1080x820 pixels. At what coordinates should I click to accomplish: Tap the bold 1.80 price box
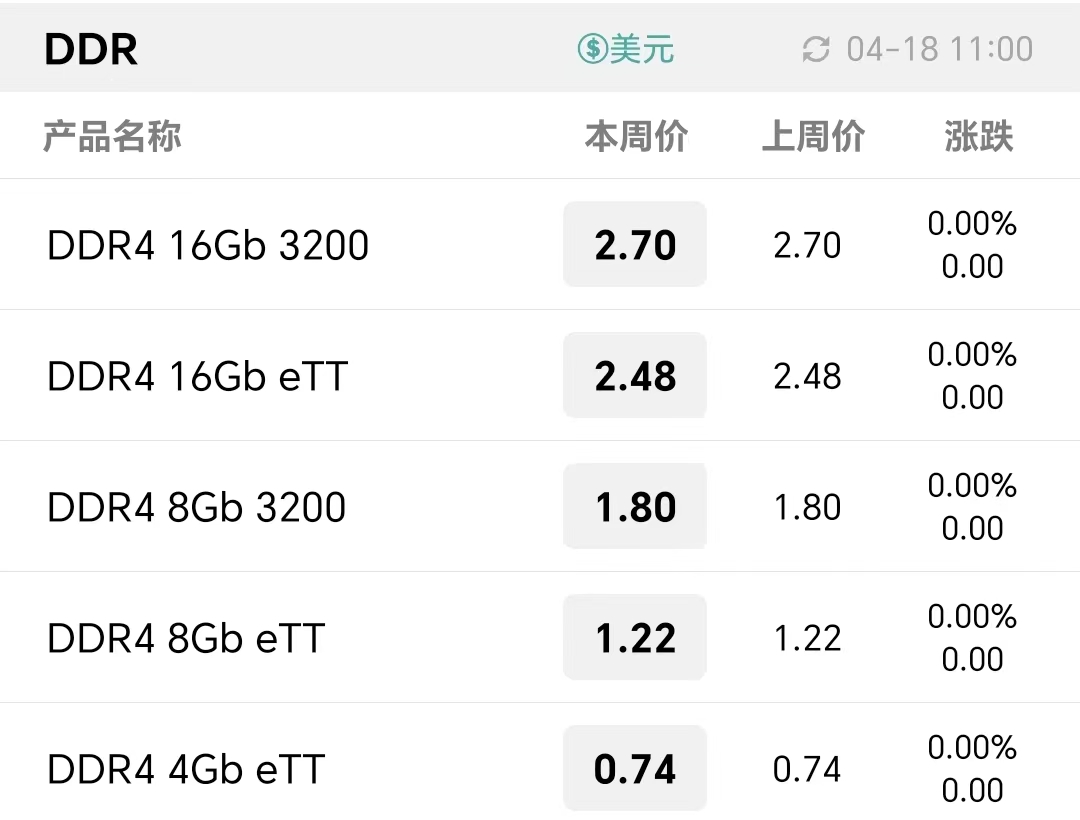[635, 506]
